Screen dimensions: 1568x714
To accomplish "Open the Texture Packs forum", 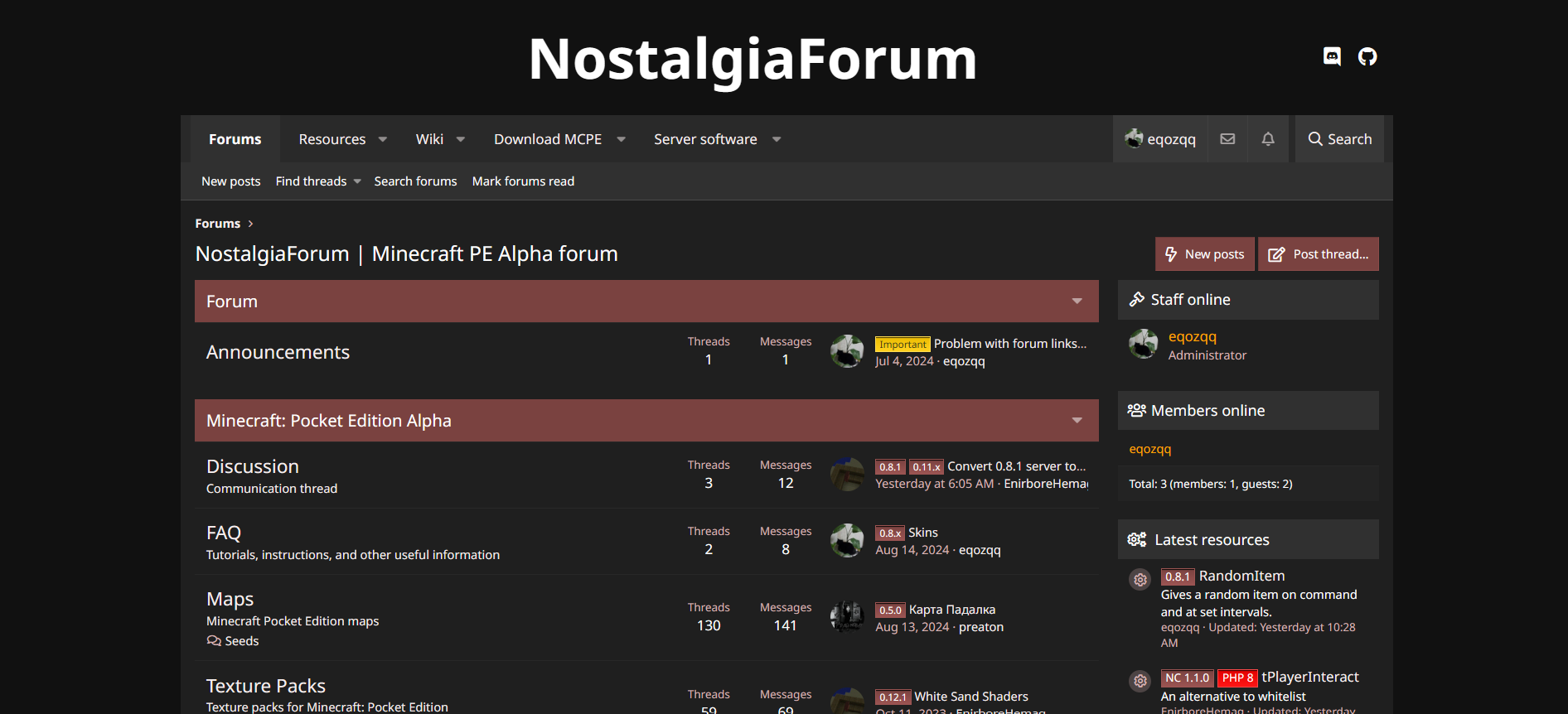I will coord(266,686).
